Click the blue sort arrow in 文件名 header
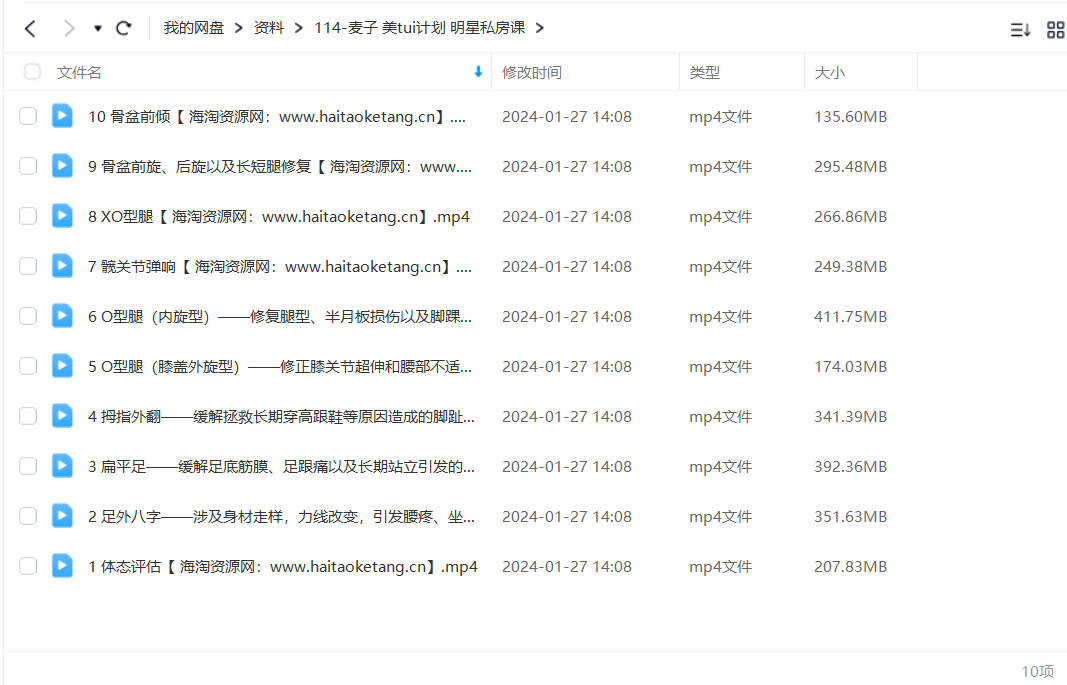 [478, 71]
